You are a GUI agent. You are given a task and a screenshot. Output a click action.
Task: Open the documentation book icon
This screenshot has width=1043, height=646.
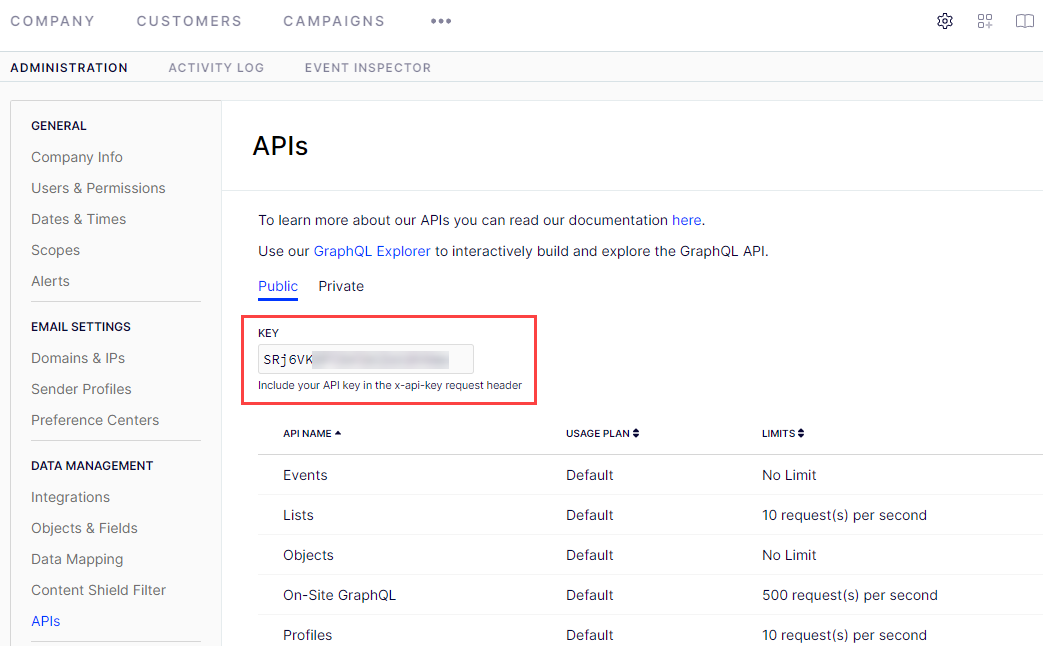(x=1024, y=21)
